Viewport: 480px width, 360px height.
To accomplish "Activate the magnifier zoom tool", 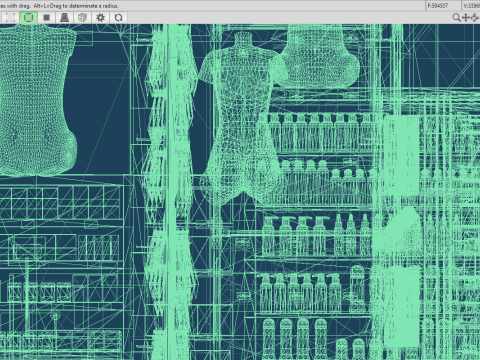I will (456, 17).
